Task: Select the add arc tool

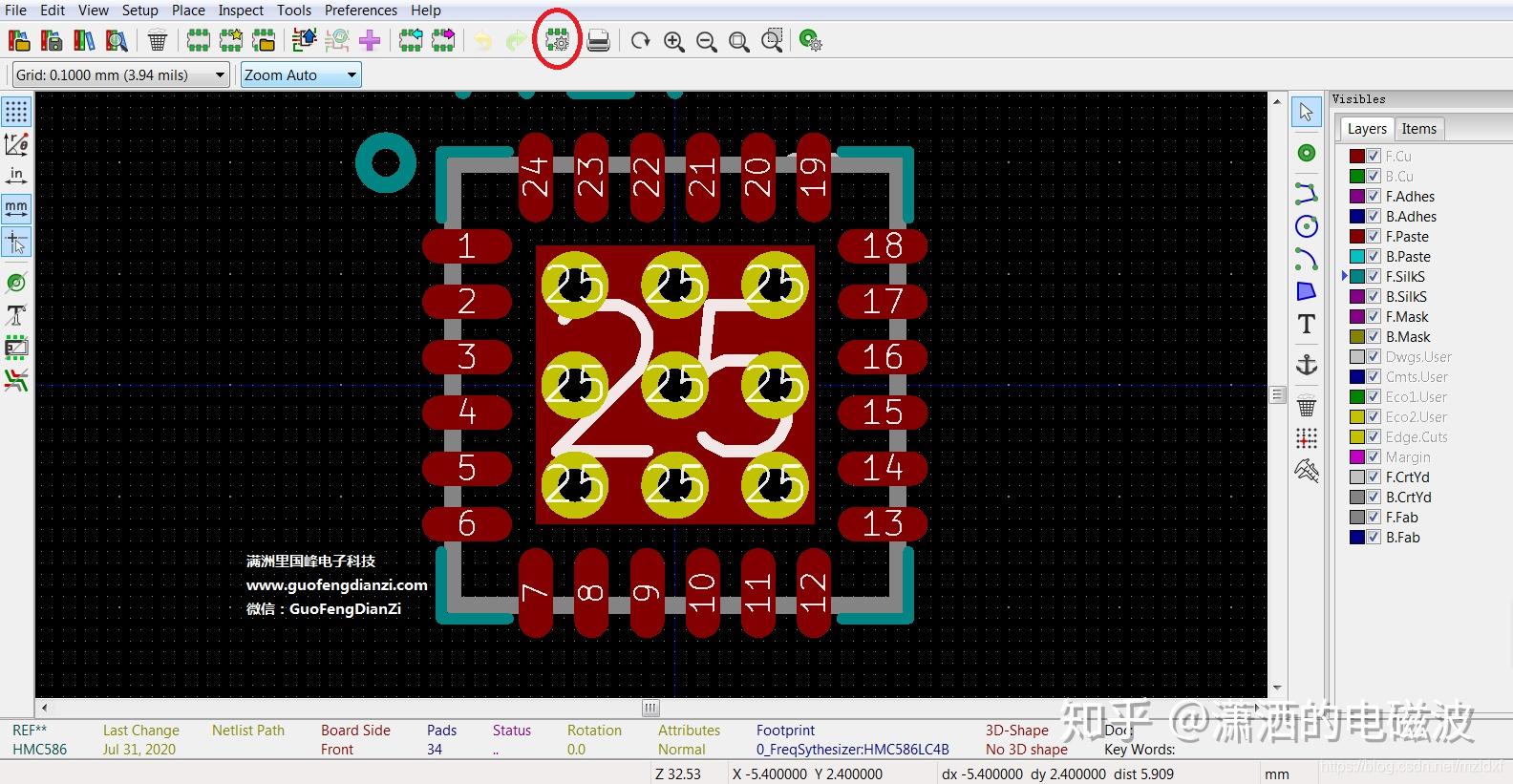Action: (x=1307, y=259)
